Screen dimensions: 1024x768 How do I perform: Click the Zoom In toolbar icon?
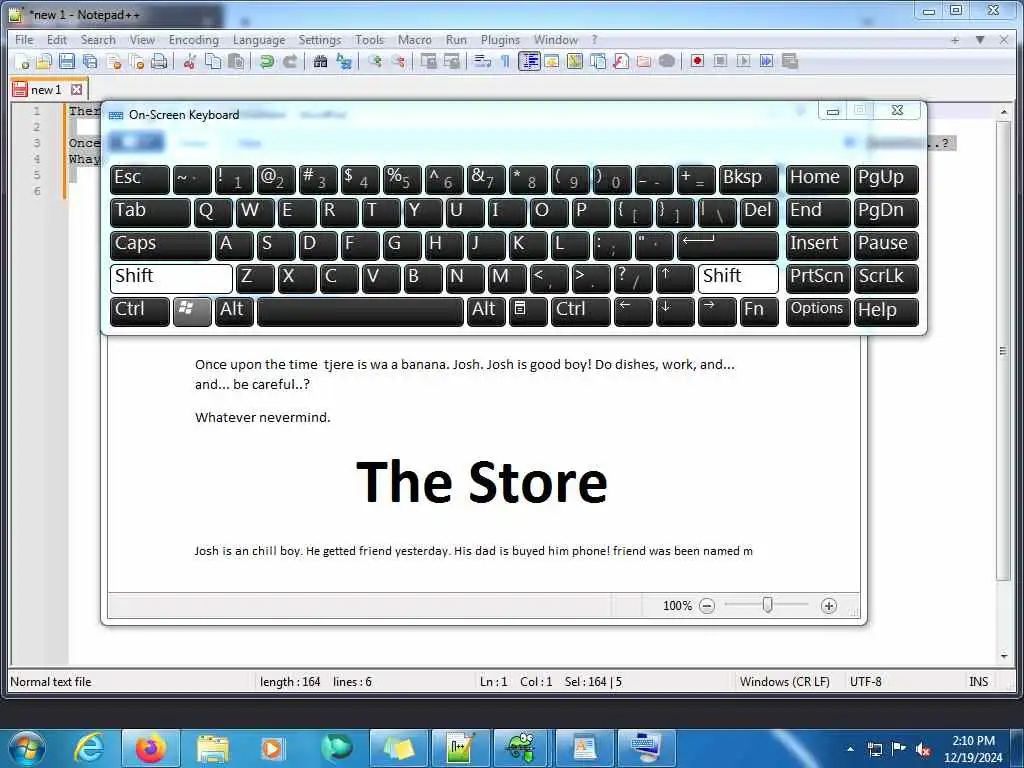[x=375, y=62]
